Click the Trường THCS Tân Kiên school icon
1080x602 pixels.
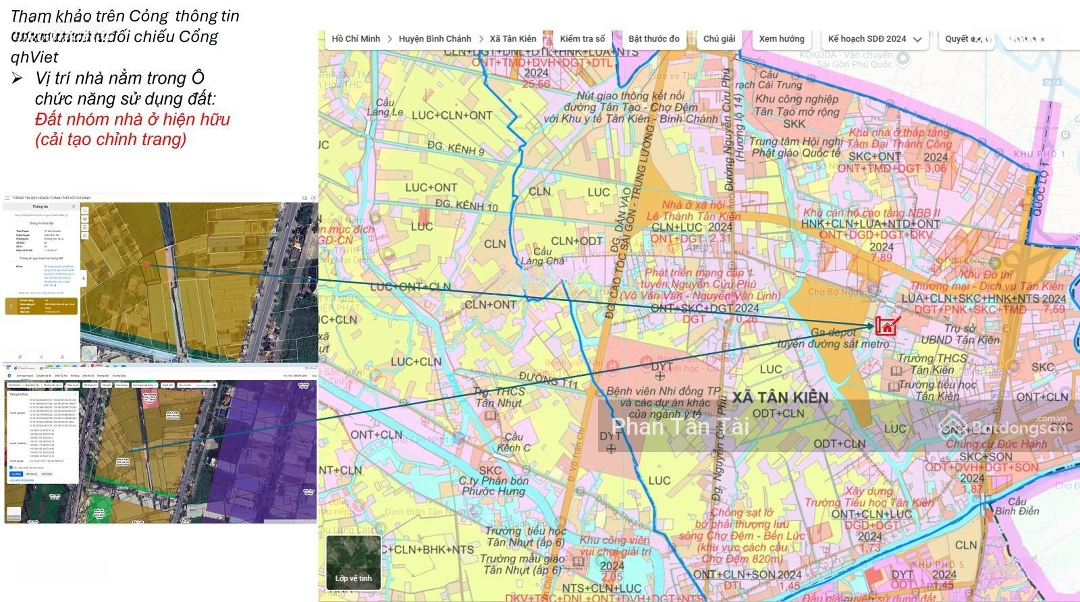pyautogui.click(x=895, y=371)
